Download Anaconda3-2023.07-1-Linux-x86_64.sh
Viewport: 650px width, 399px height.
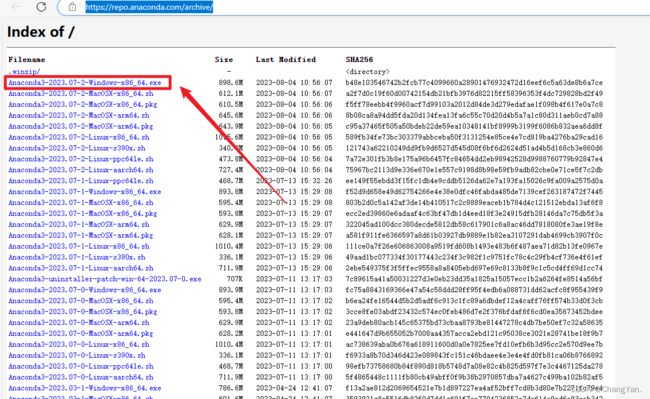[79, 246]
